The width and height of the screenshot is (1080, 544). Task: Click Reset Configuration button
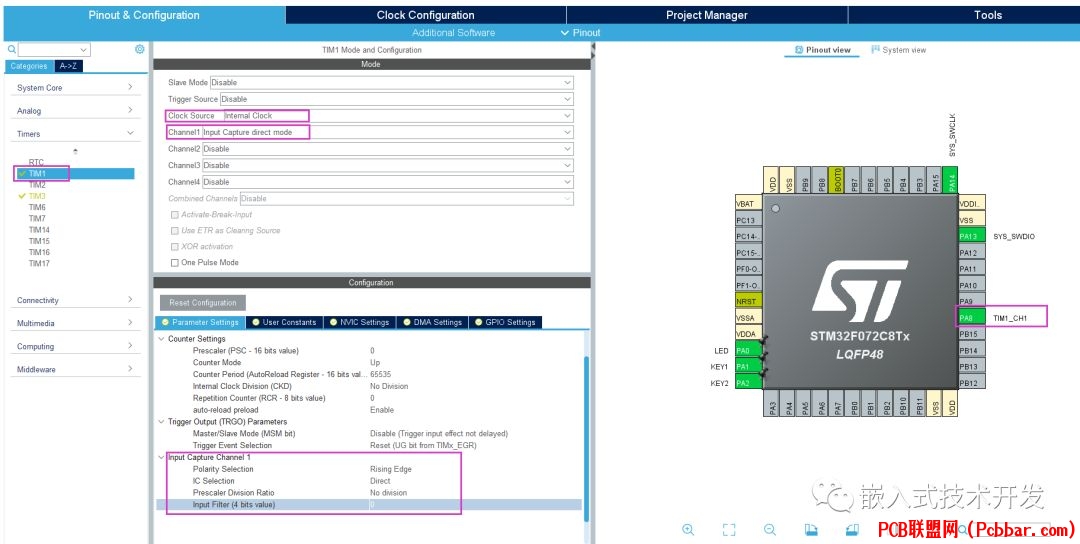pyautogui.click(x=202, y=303)
